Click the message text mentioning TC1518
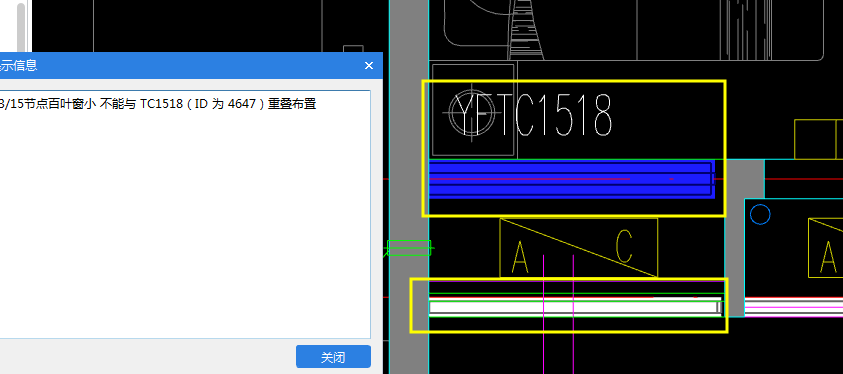Viewport: 843px width, 374px height. [x=158, y=104]
